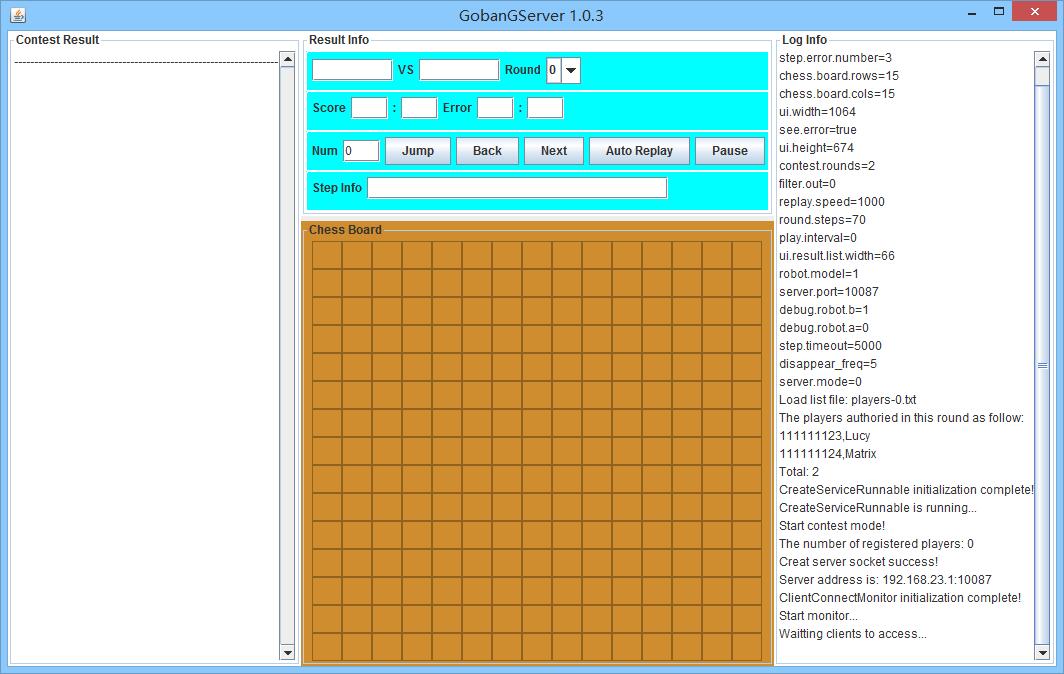The image size is (1064, 674).
Task: Select the second player name field after VS
Action: (x=459, y=70)
